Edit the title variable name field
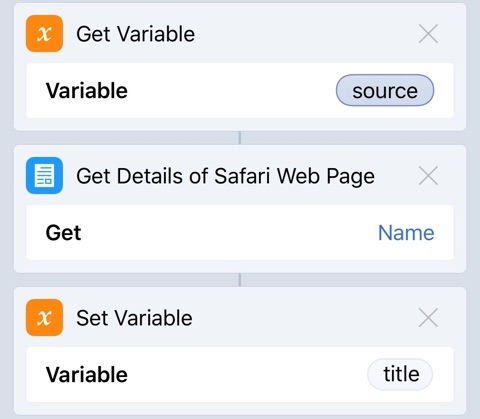This screenshot has height=419, width=480. point(400,374)
